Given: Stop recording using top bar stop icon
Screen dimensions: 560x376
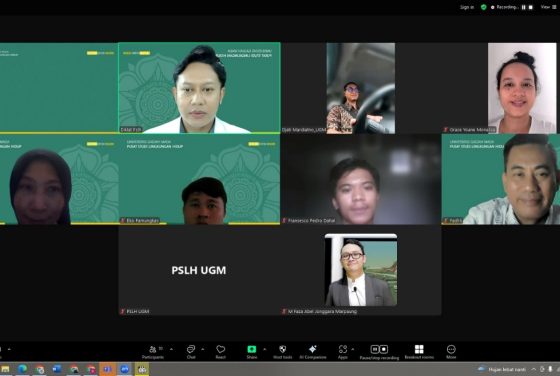Looking at the screenshot, I should [x=531, y=7].
